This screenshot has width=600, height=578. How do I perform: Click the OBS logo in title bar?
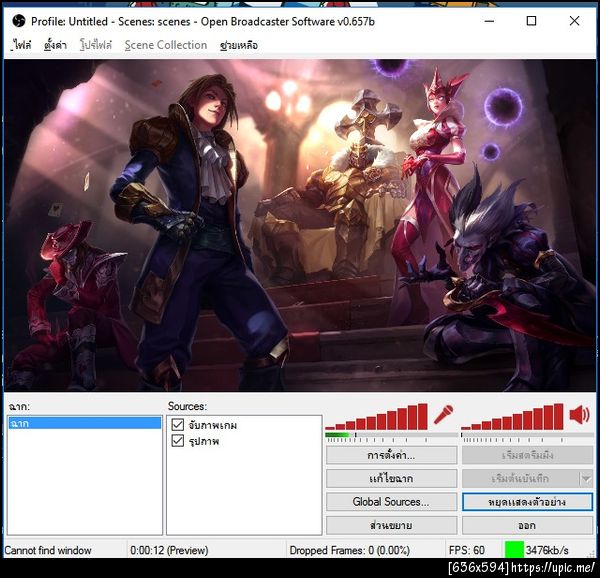pos(18,21)
